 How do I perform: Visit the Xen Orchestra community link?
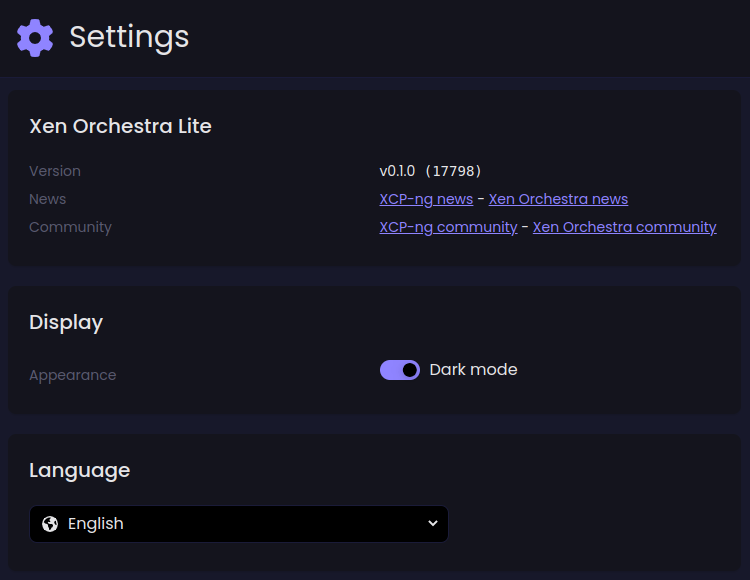pos(625,227)
